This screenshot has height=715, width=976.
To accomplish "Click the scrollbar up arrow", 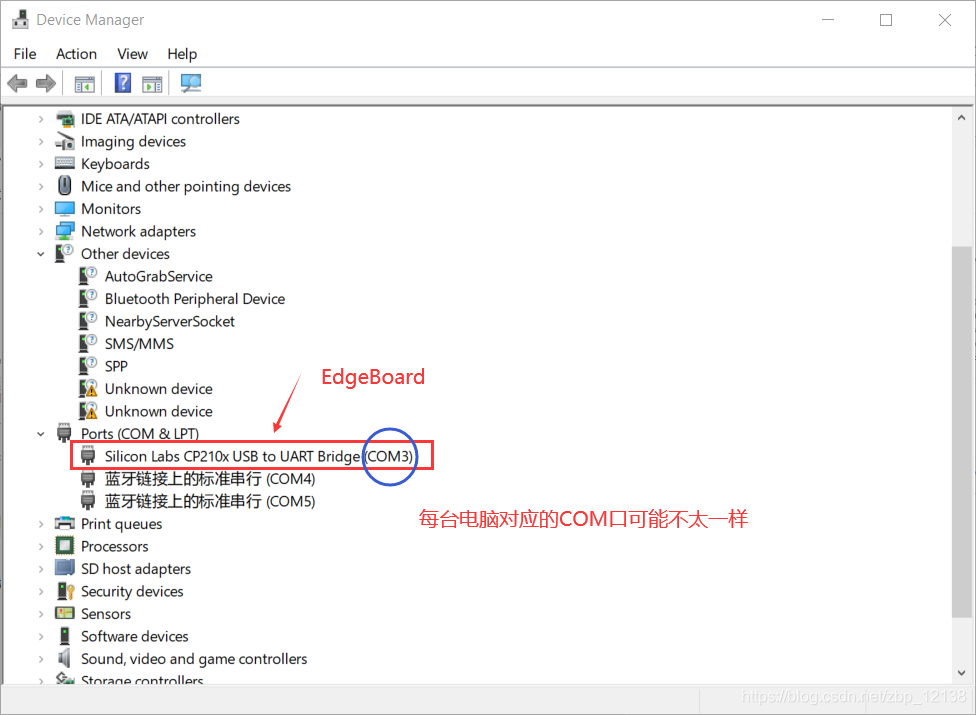I will point(961,118).
